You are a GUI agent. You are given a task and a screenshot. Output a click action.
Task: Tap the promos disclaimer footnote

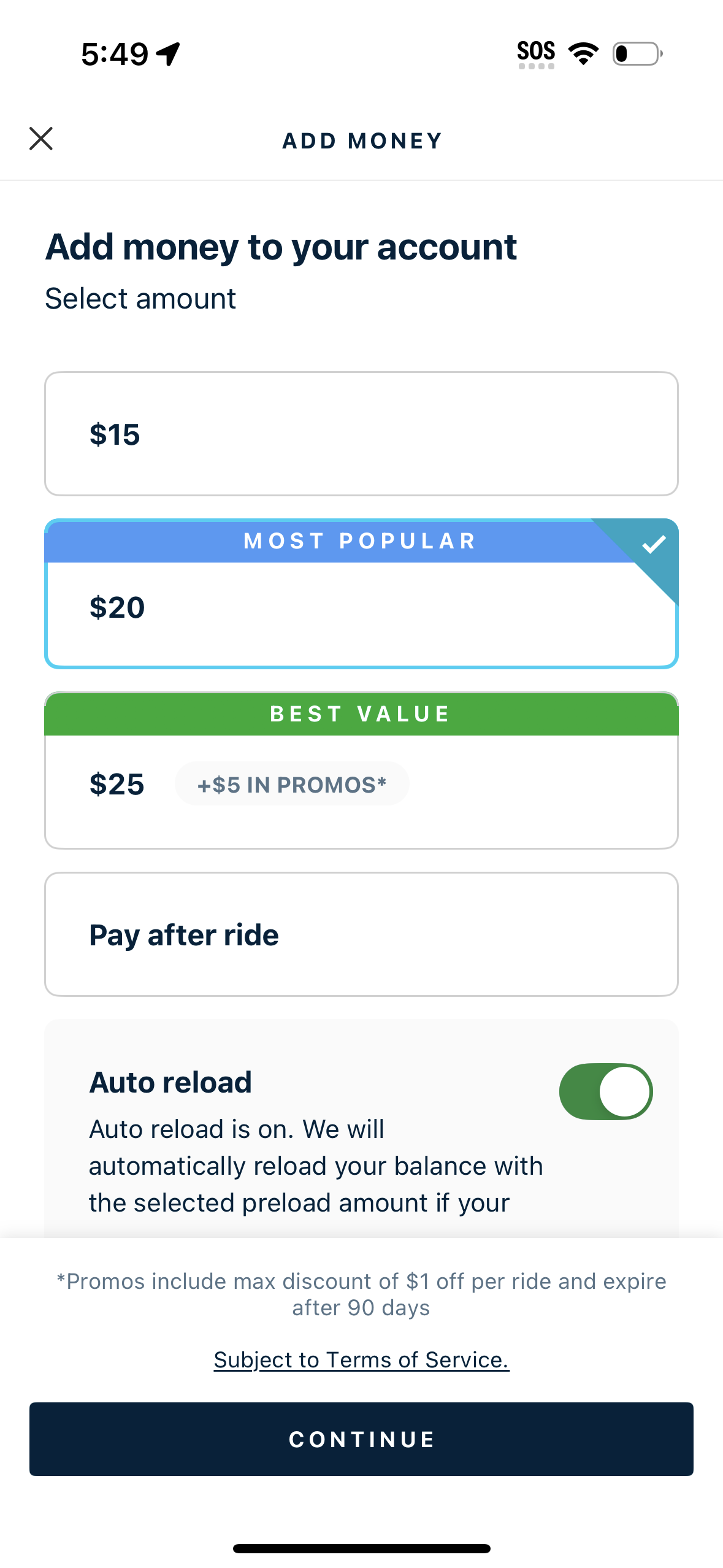pyautogui.click(x=361, y=1294)
